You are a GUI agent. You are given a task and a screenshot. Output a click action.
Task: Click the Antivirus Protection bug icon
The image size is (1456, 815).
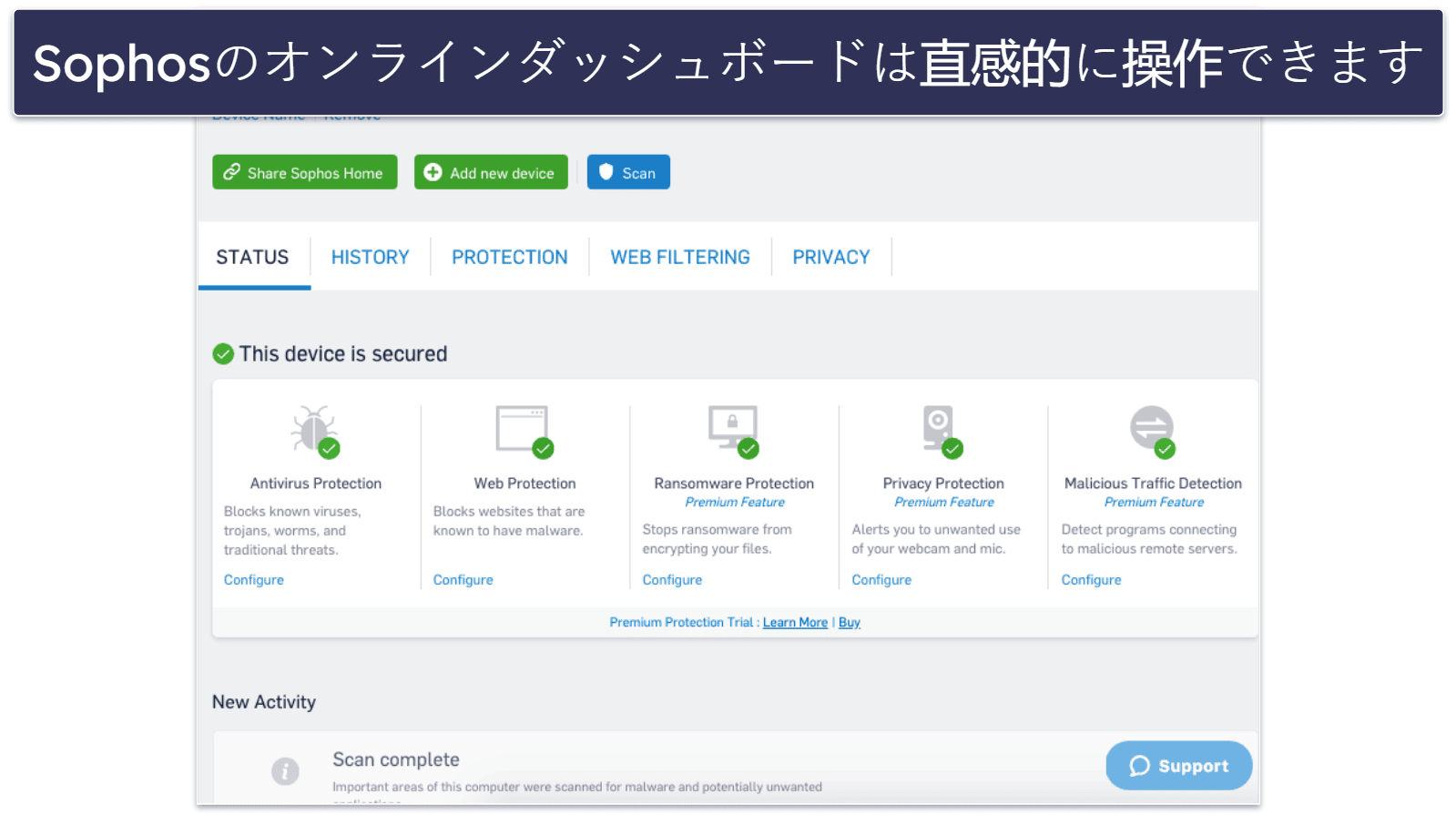coord(314,430)
